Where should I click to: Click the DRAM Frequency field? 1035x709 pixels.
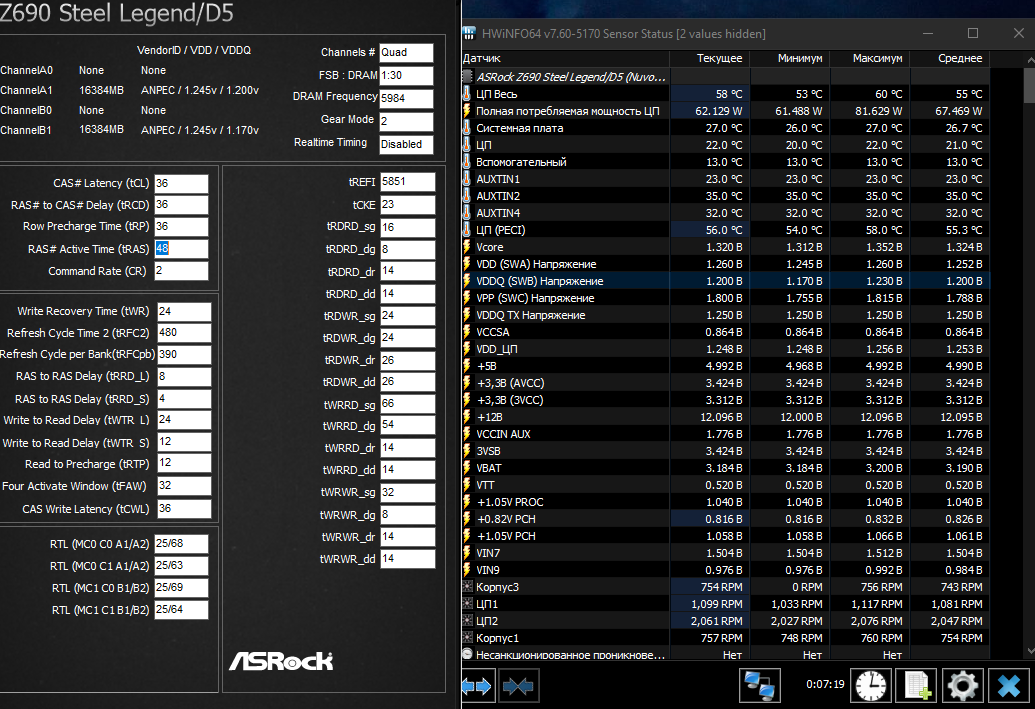407,98
